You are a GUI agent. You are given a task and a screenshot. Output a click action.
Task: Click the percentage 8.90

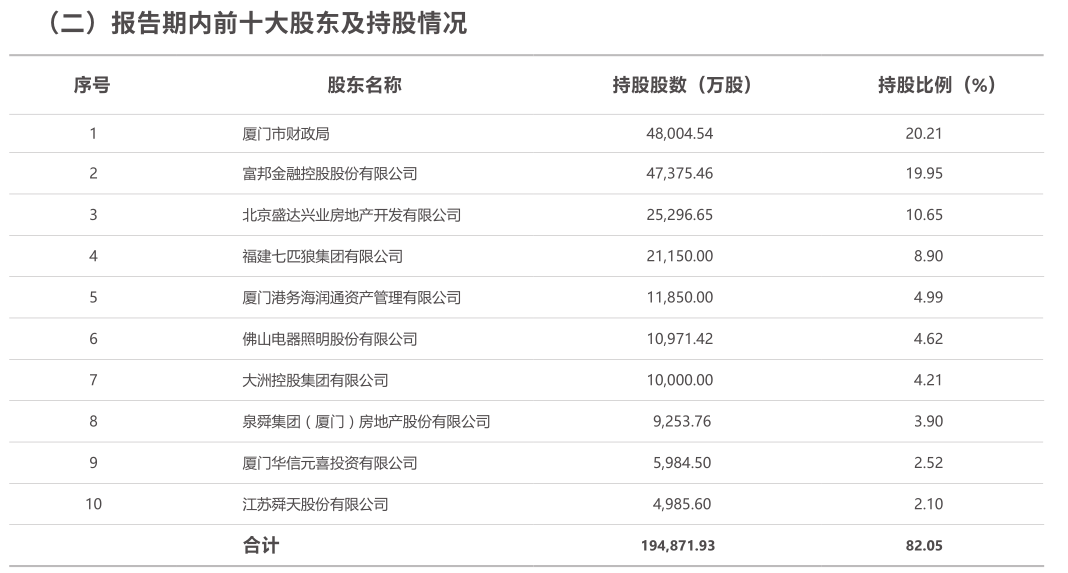coord(928,256)
